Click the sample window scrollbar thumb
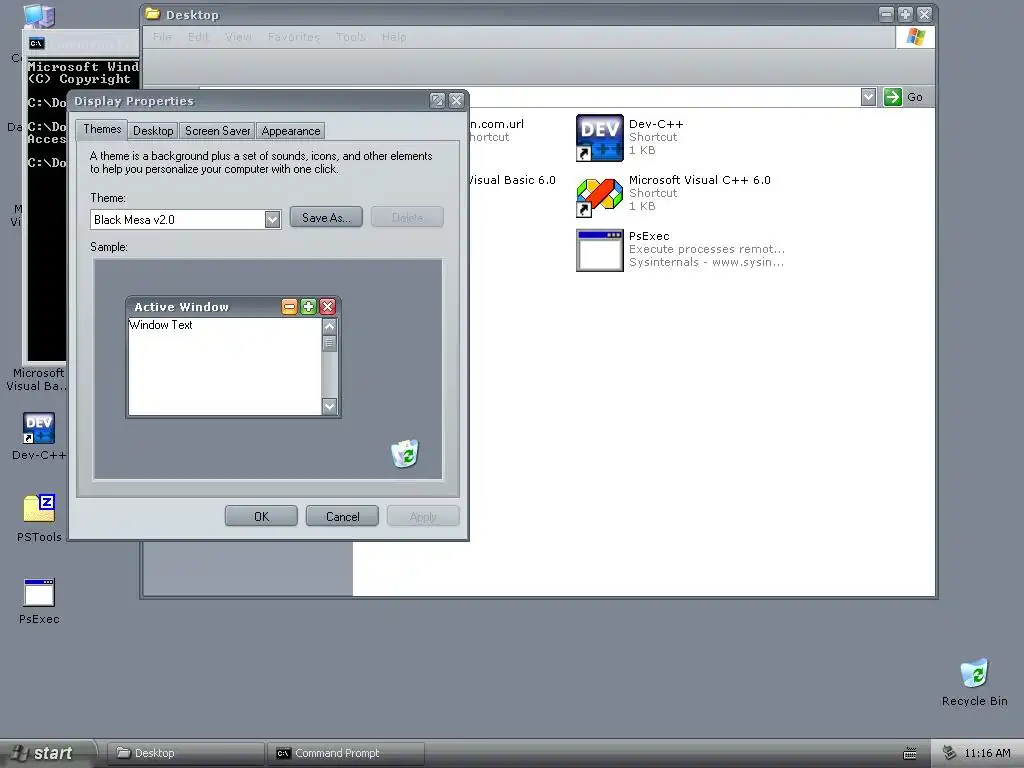 (329, 343)
